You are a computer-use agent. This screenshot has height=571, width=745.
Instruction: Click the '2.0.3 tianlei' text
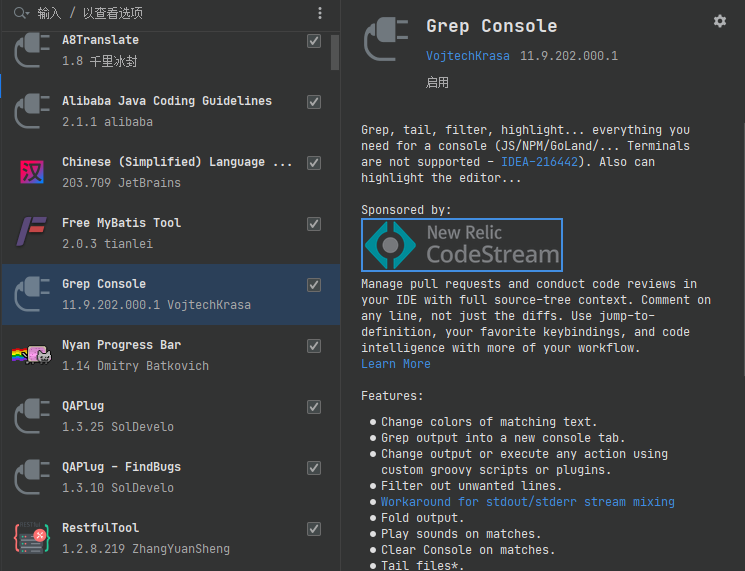[107, 244]
